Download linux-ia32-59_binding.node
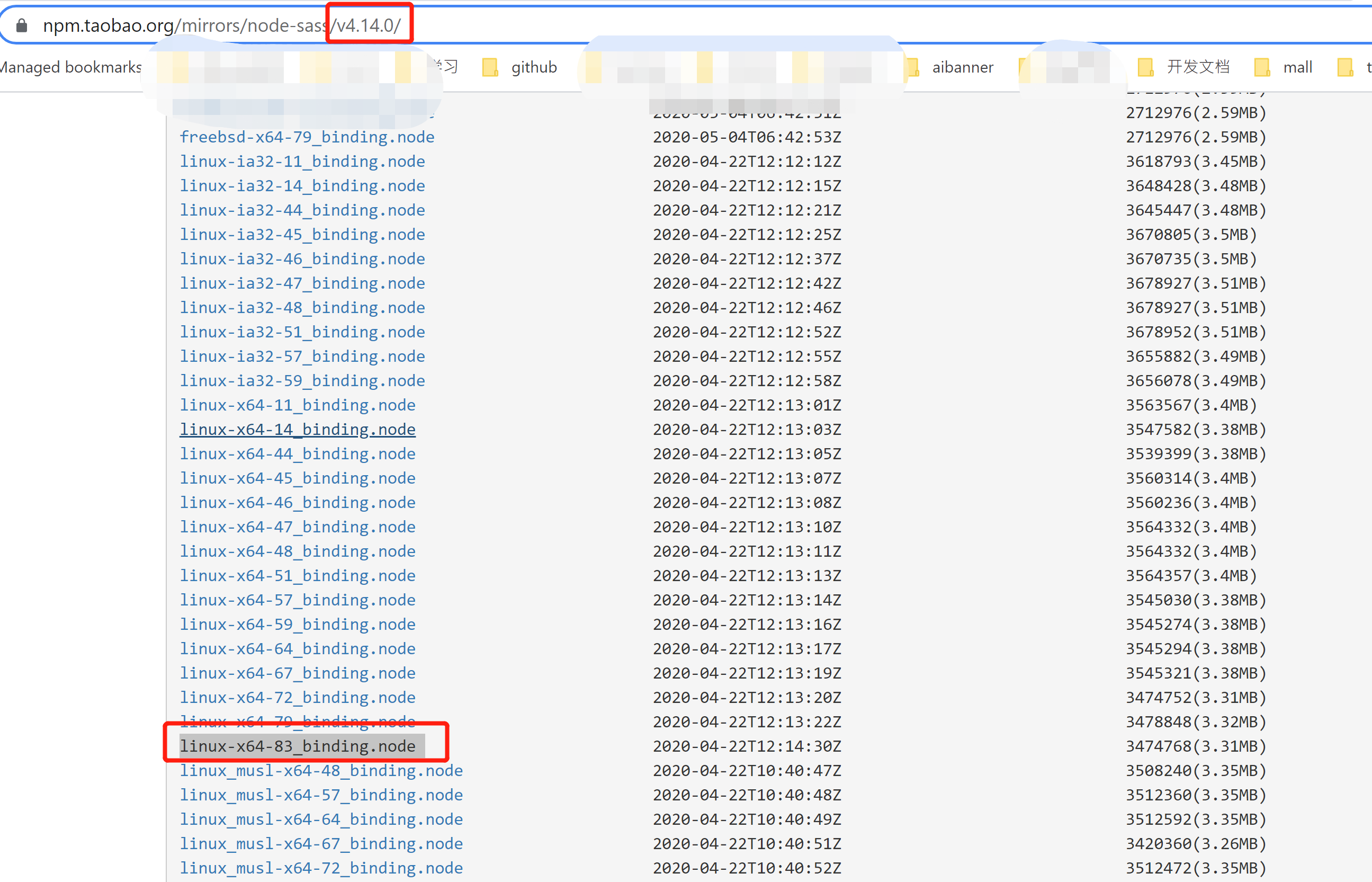The width and height of the screenshot is (1372, 882). [302, 380]
